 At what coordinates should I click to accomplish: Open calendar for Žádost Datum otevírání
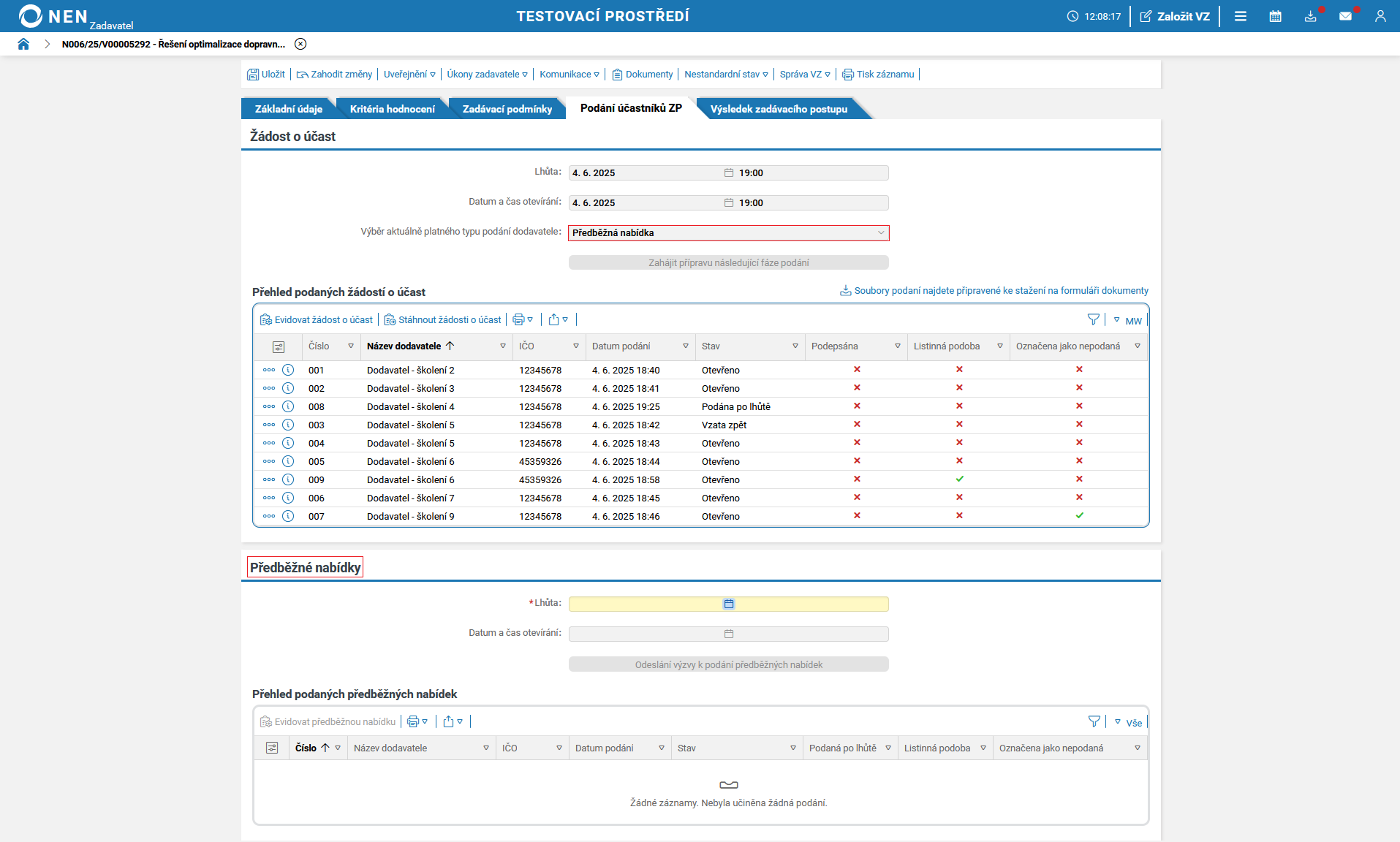[x=729, y=203]
